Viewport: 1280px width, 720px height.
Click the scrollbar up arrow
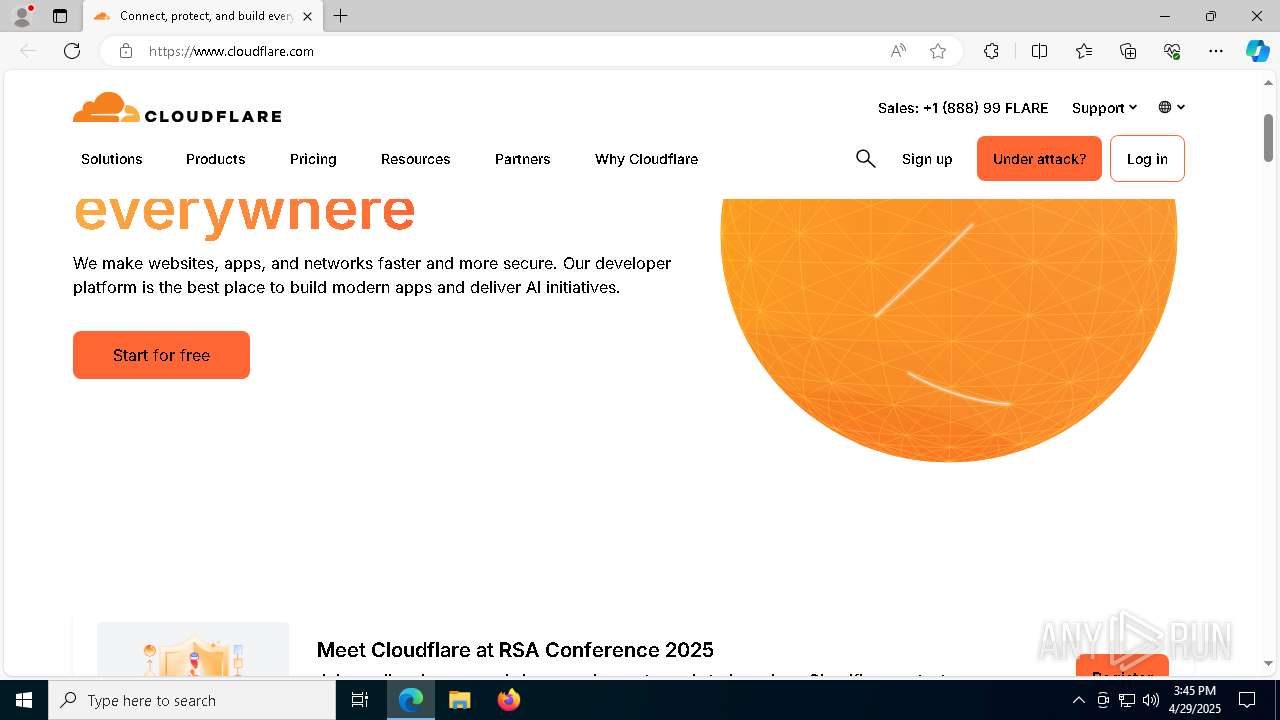tap(1268, 83)
